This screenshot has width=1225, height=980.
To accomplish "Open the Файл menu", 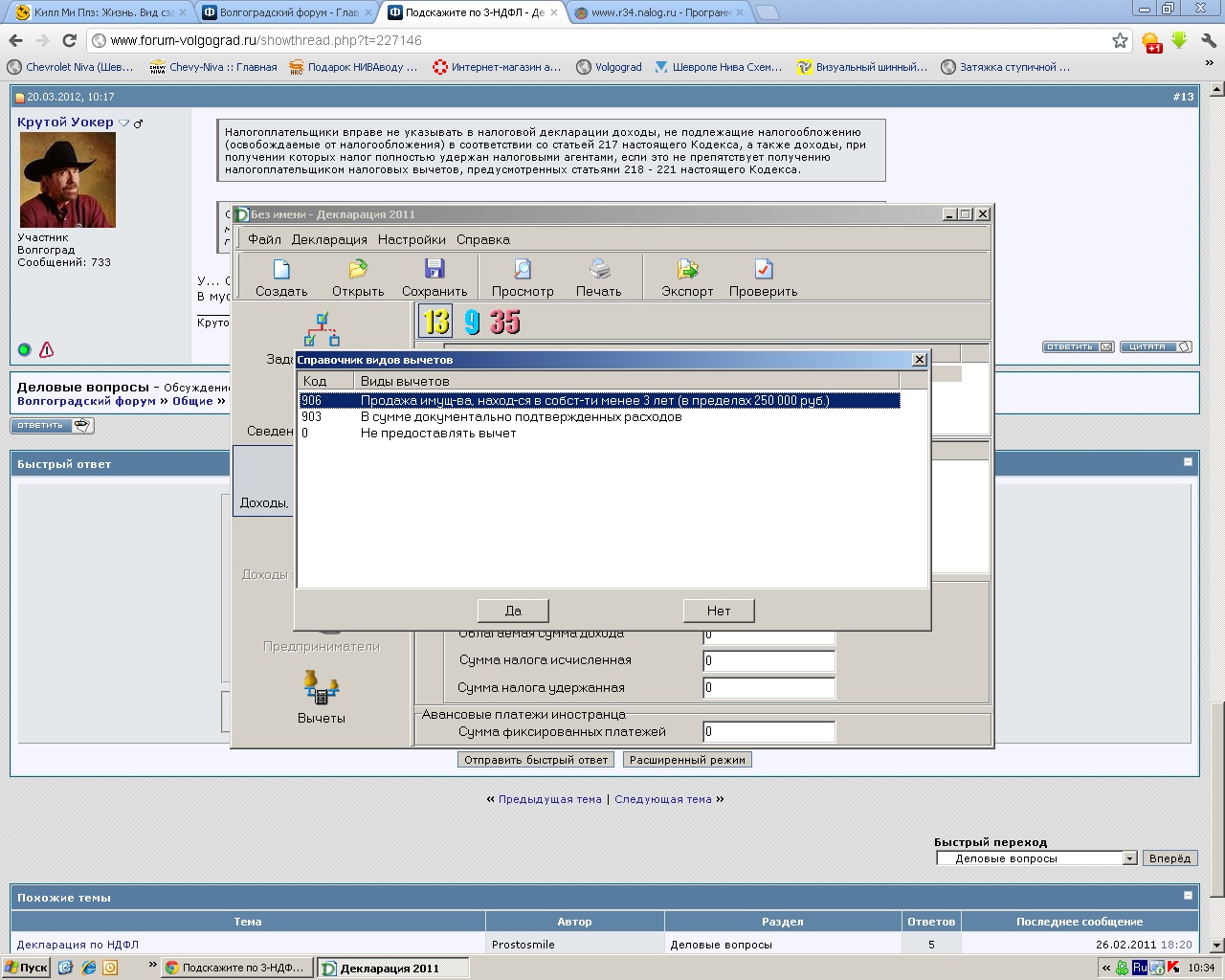I will click(x=264, y=239).
